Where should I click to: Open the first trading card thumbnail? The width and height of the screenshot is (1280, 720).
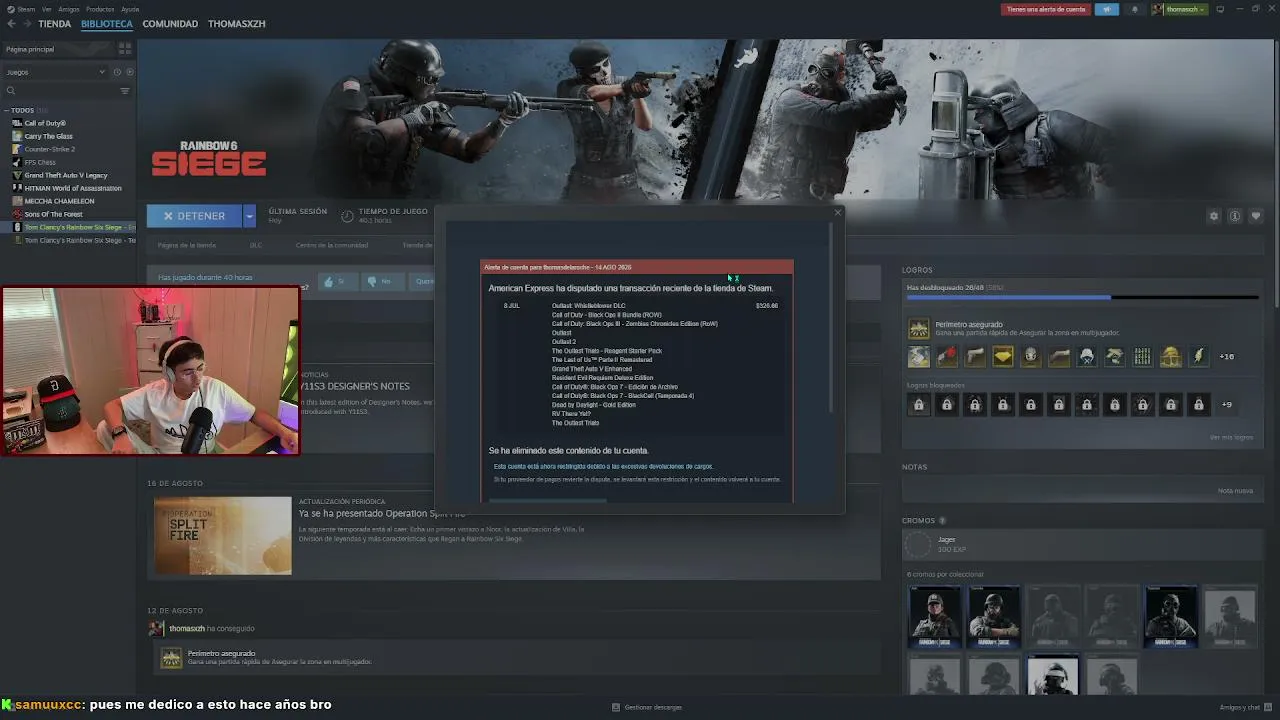coord(935,616)
